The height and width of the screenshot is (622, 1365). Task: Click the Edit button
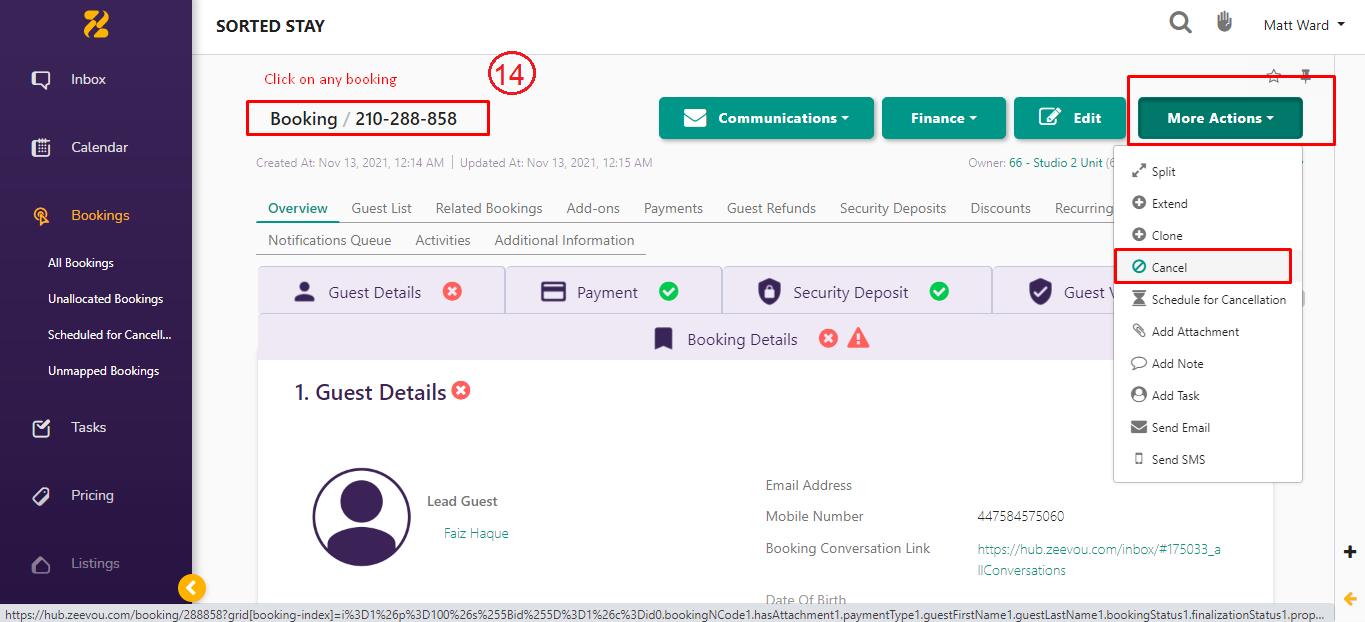pyautogui.click(x=1071, y=118)
